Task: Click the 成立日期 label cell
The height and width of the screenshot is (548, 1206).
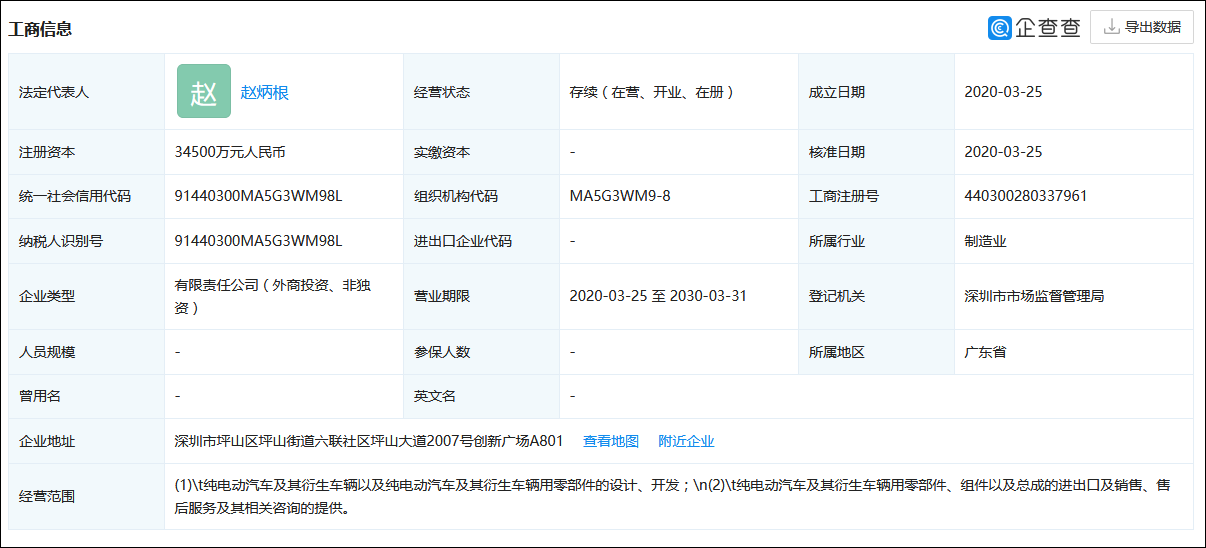Action: click(x=876, y=92)
